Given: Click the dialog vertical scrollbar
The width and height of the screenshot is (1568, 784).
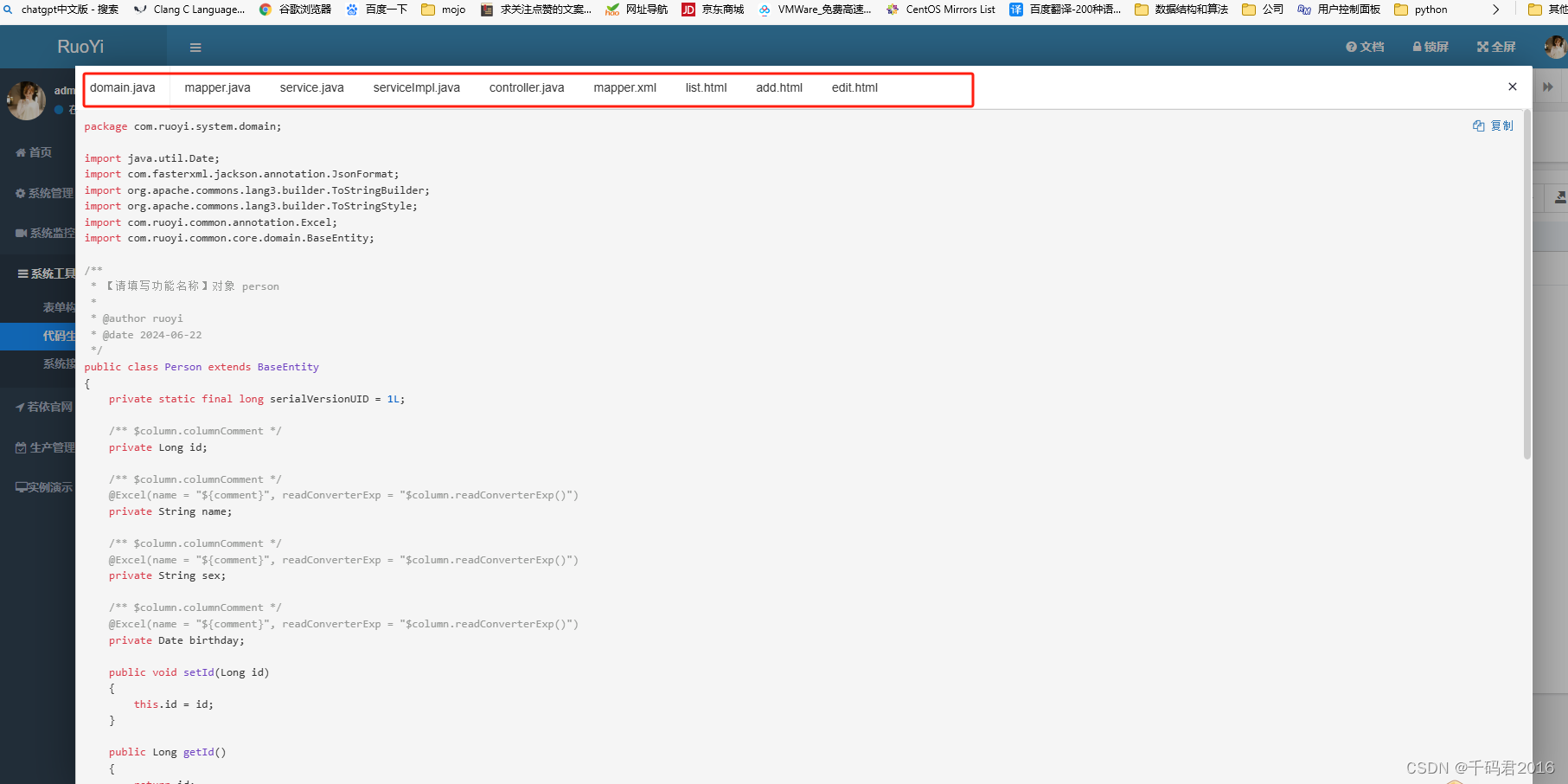Looking at the screenshot, I should tap(1526, 285).
